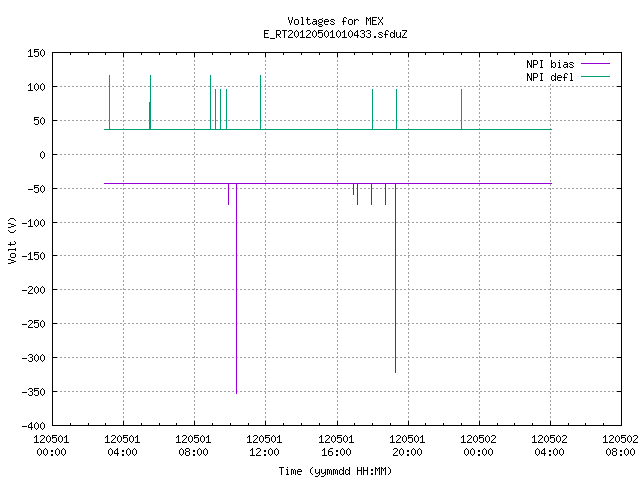Click the 100 y-axis tick label
640x480 pixels.
pyautogui.click(x=36, y=87)
